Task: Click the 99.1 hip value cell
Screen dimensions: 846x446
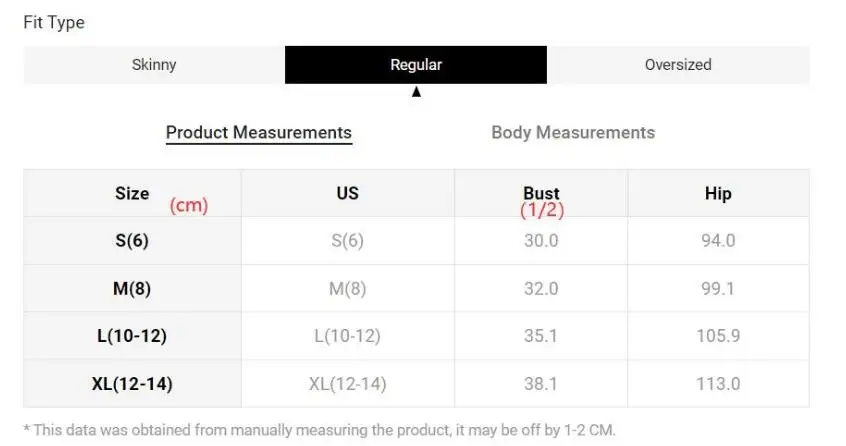Action: [x=718, y=289]
